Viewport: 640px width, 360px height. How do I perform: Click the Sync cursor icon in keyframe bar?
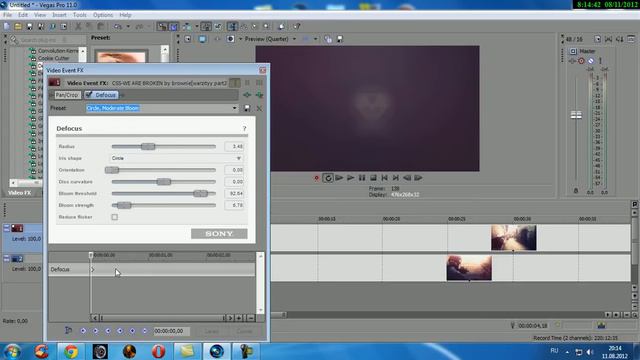pyautogui.click(x=69, y=331)
